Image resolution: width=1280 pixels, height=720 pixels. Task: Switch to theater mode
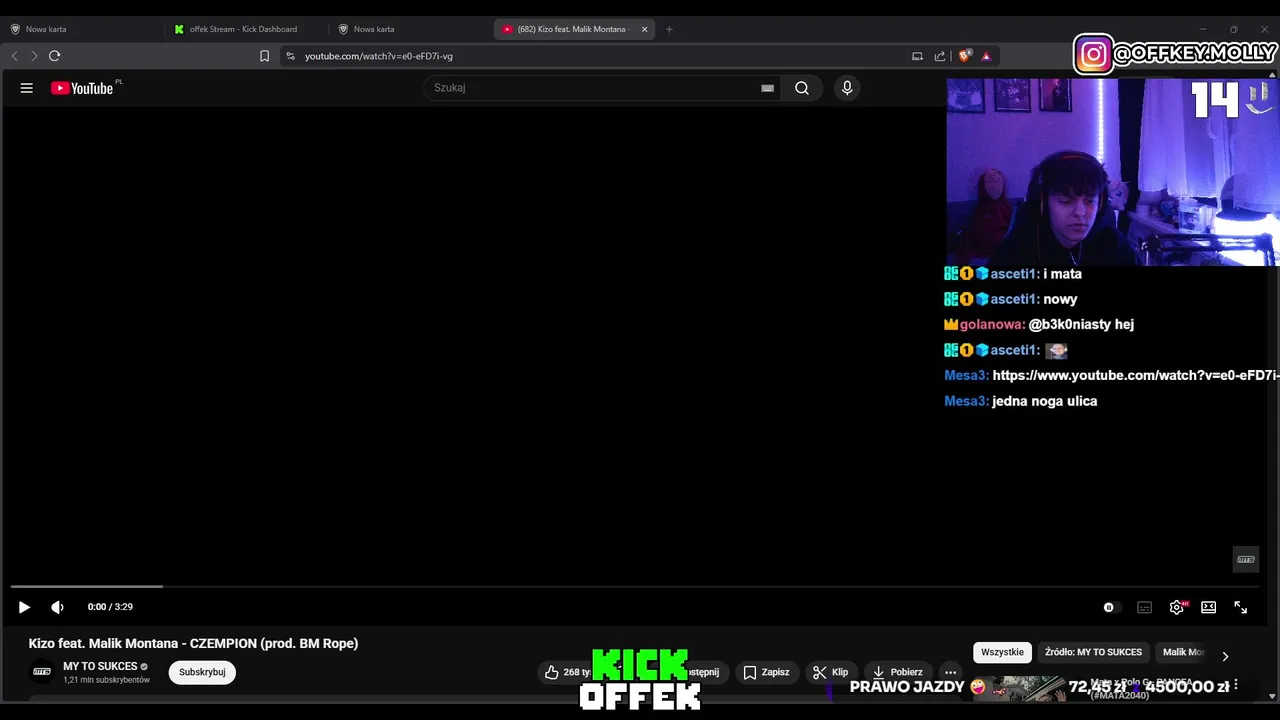1208,607
